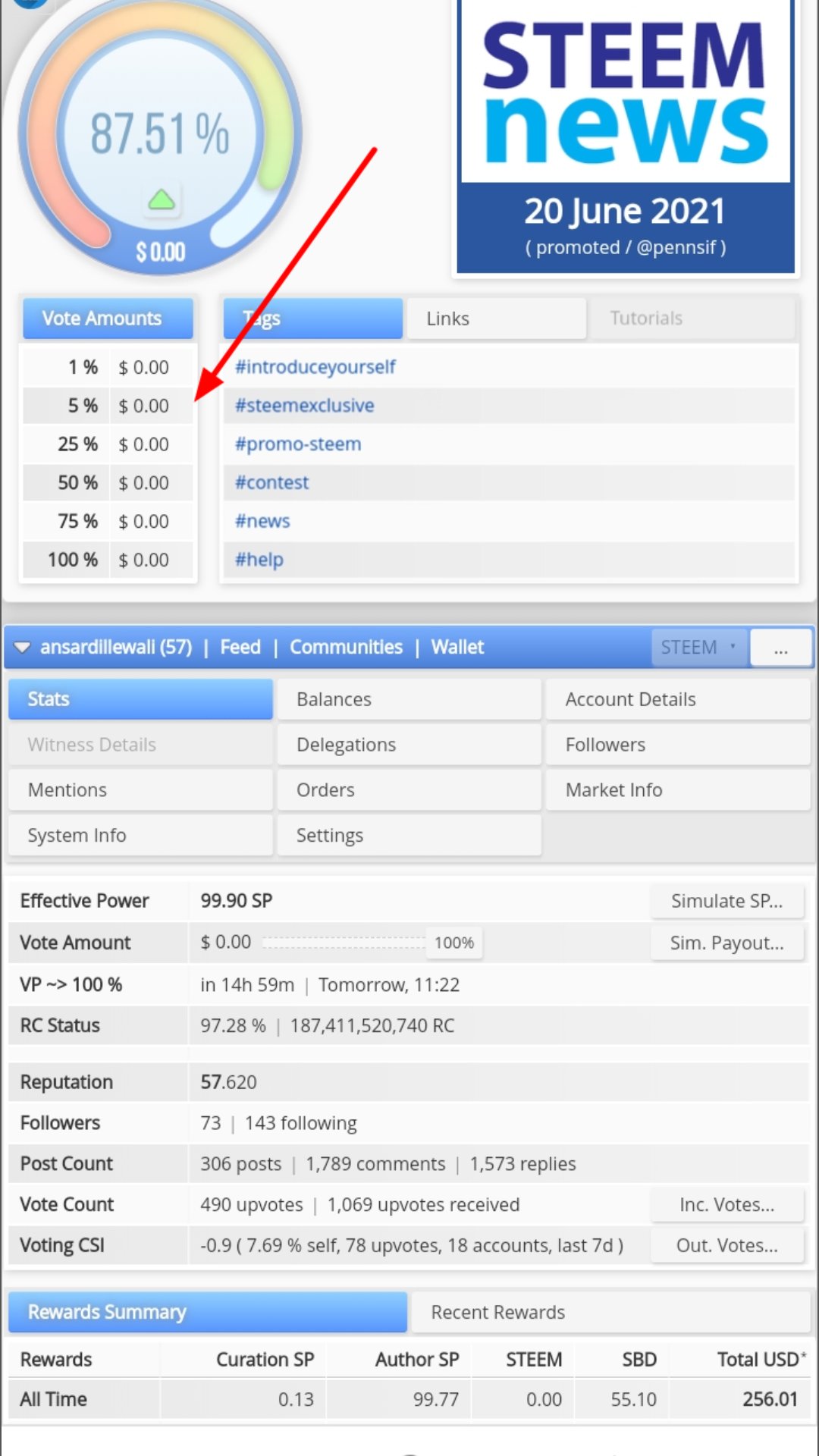Image resolution: width=819 pixels, height=1456 pixels.
Task: Open the #introduceyourself tag link
Action: pos(315,367)
